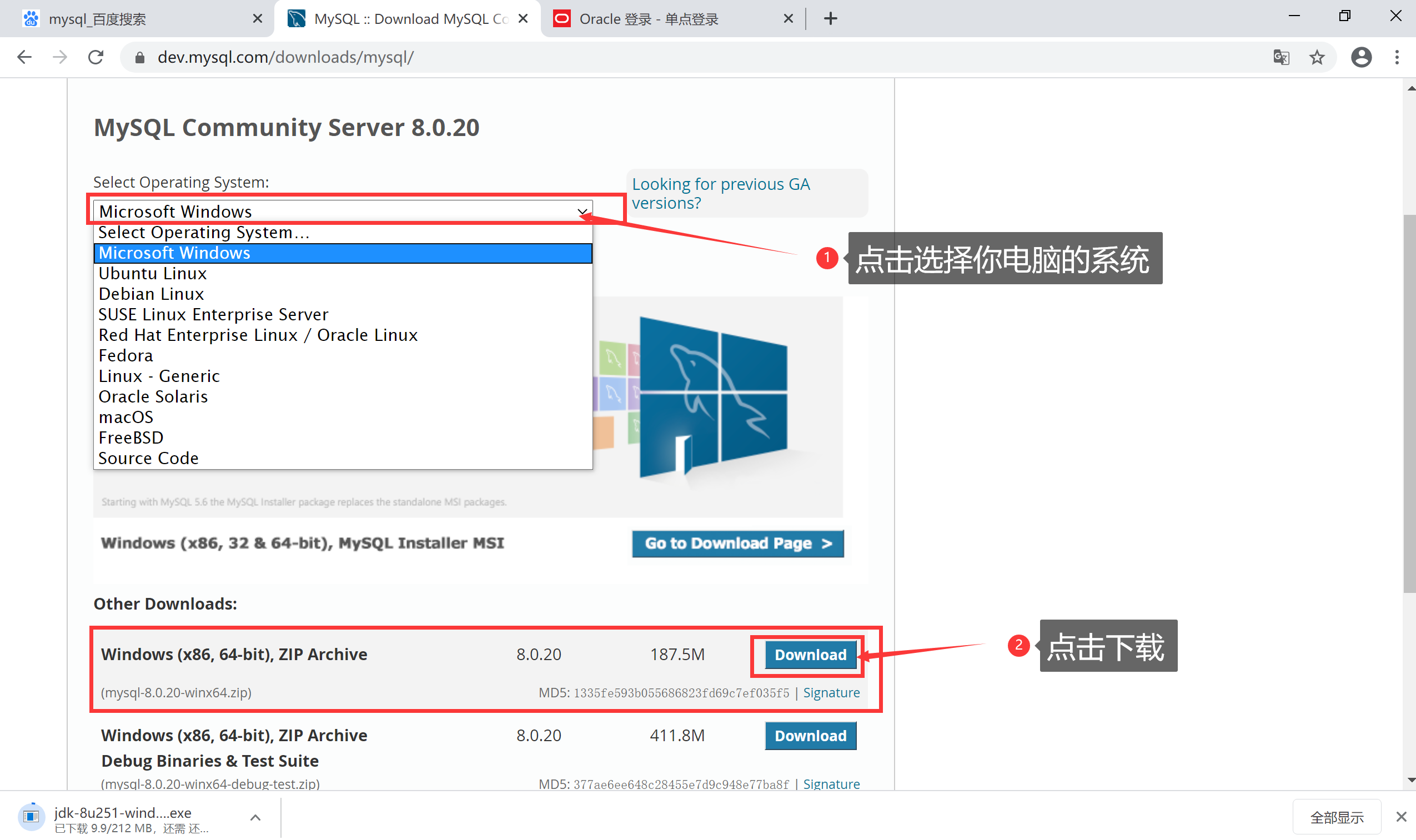This screenshot has height=840, width=1416.
Task: Open Chrome three-dot menu
Action: point(1396,57)
